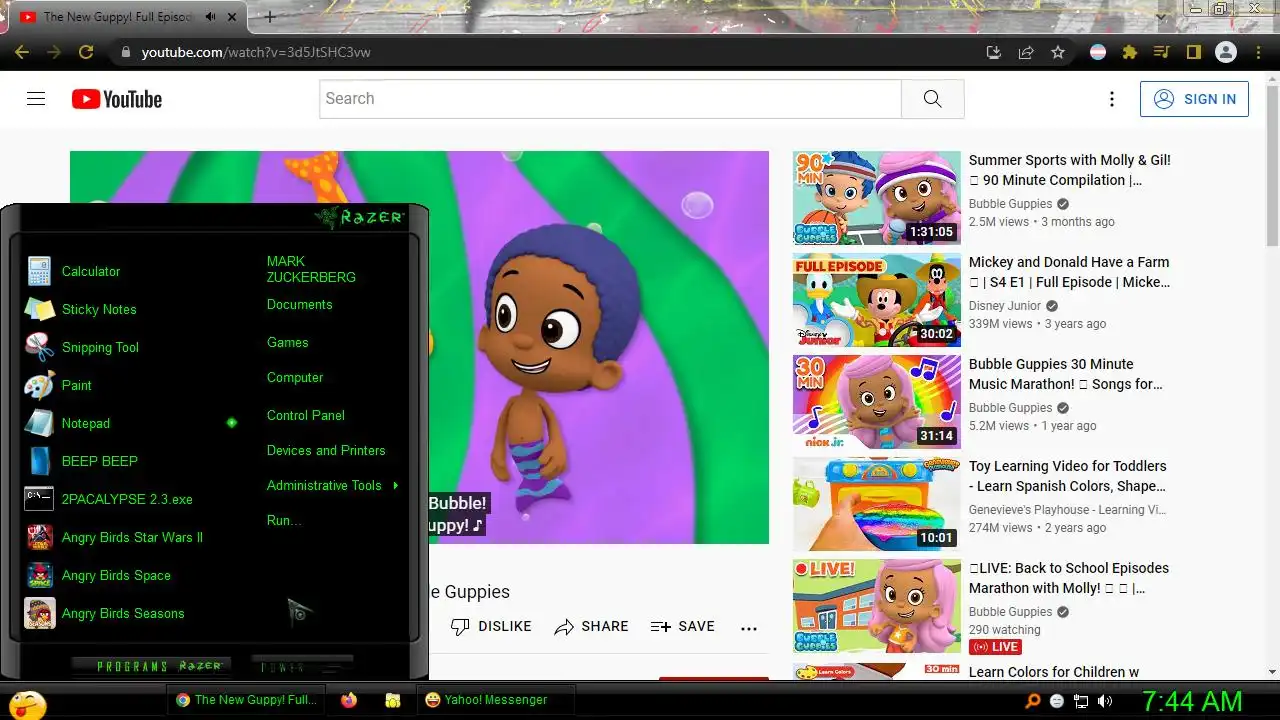Click the address bar URL text
1280x720 pixels.
coord(256,52)
